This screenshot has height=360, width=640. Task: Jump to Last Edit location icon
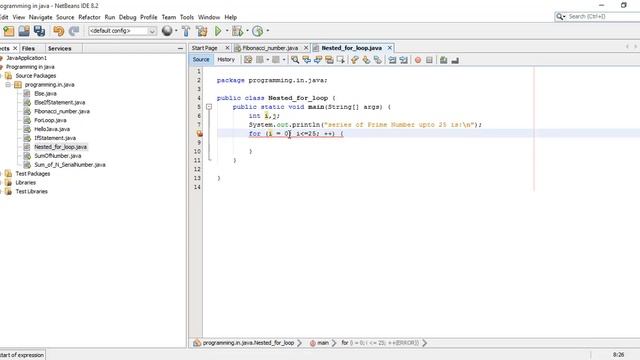pyautogui.click(x=248, y=60)
